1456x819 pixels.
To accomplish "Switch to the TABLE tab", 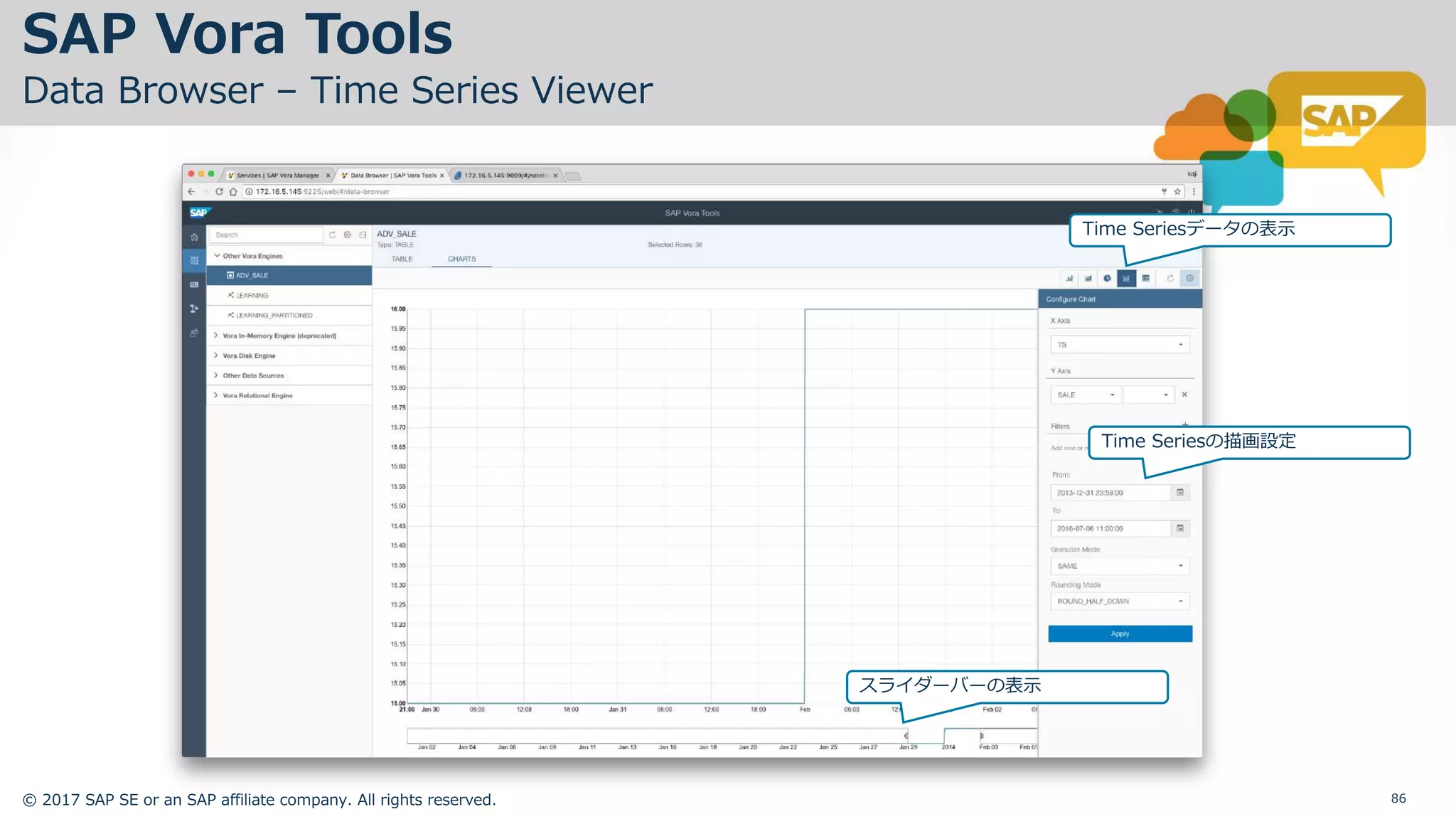I will [x=402, y=259].
